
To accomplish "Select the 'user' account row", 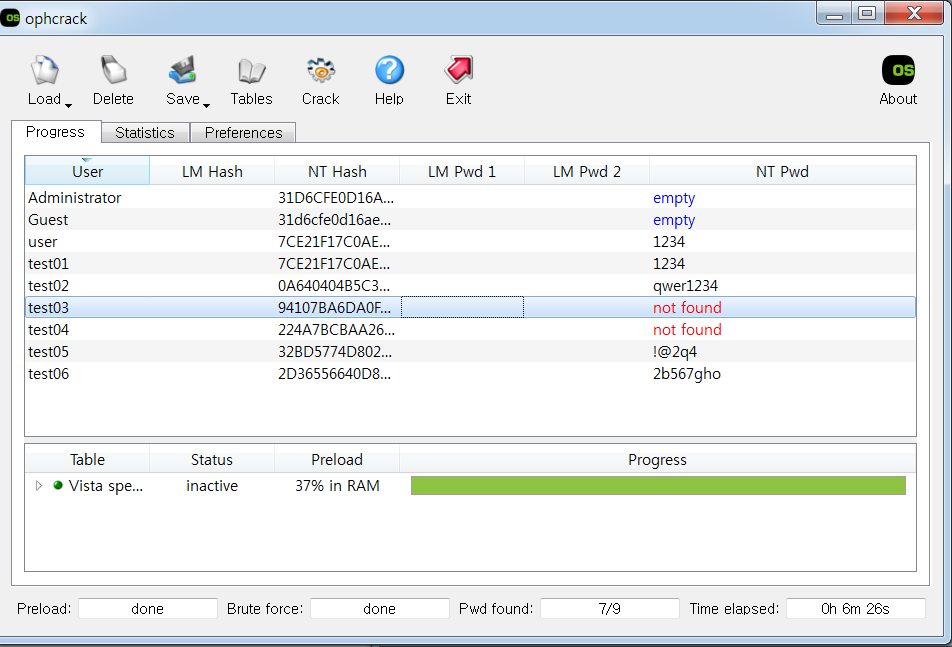I will [x=471, y=242].
